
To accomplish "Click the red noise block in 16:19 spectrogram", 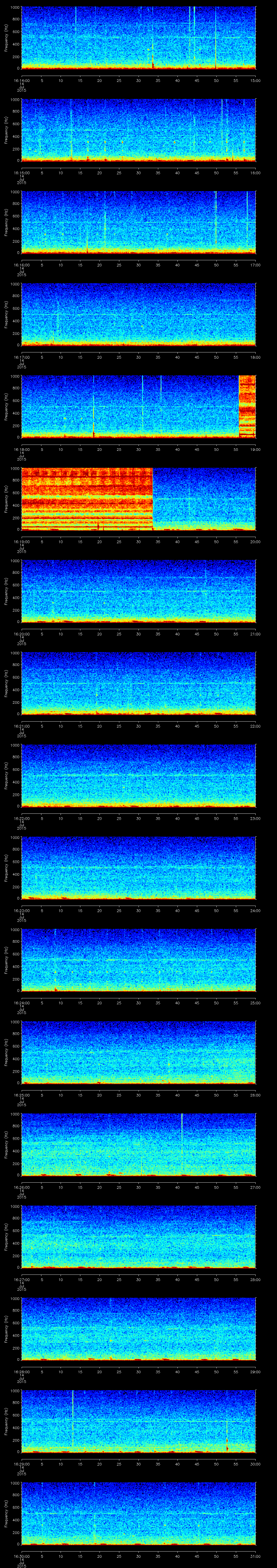I will tap(87, 499).
